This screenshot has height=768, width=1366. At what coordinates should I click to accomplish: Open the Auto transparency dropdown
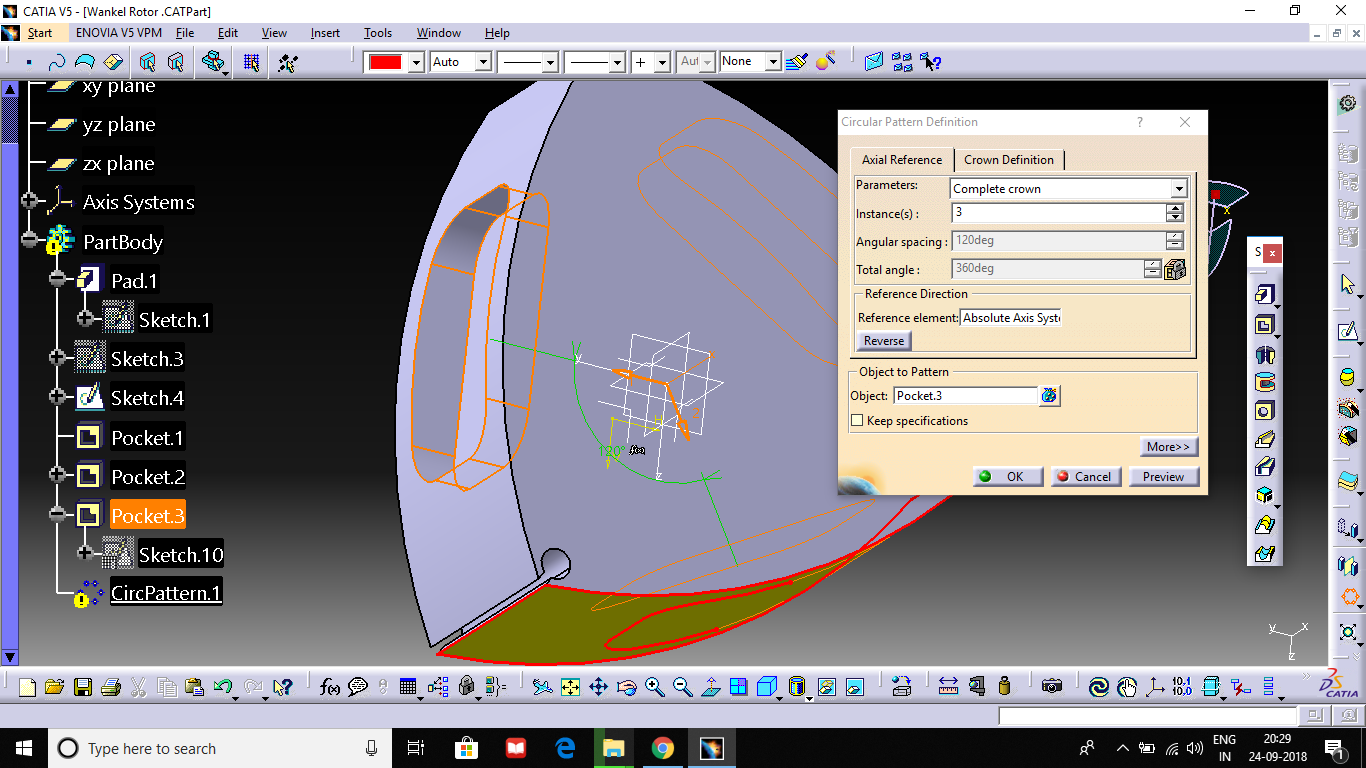click(483, 62)
